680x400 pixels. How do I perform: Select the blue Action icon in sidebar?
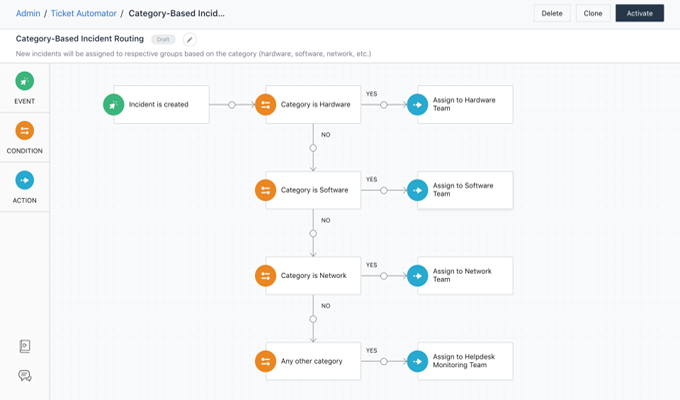tap(25, 180)
